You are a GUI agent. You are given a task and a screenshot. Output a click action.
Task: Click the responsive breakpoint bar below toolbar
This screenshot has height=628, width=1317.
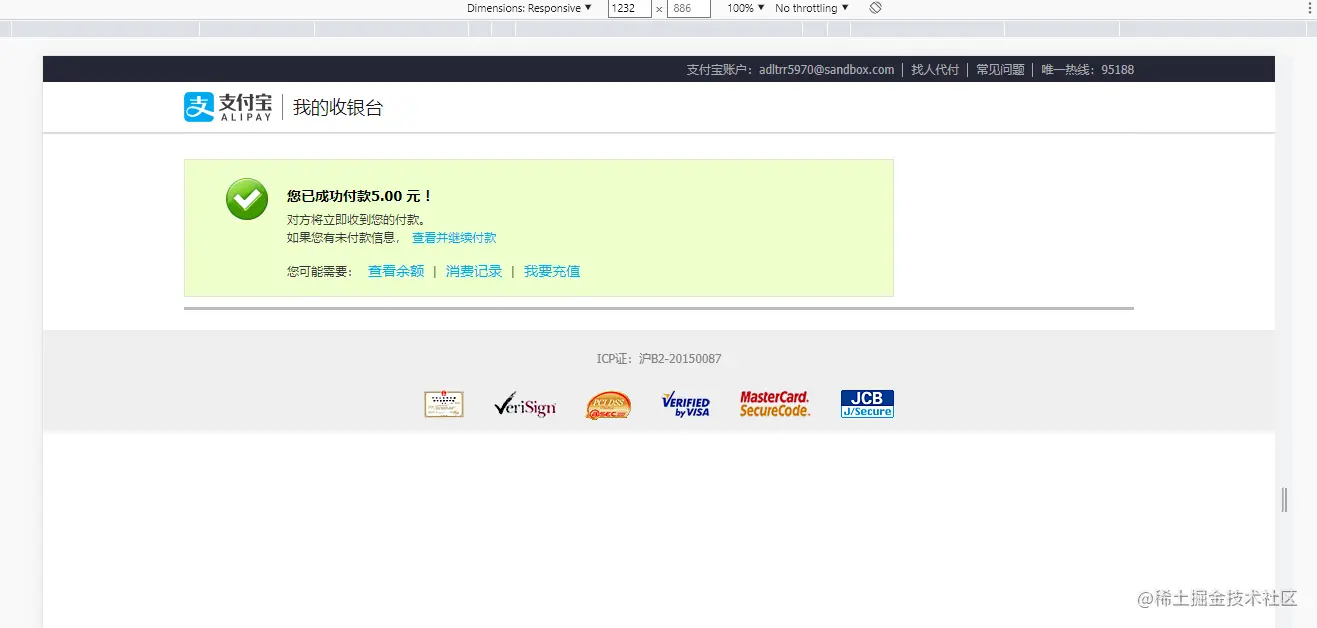658,29
